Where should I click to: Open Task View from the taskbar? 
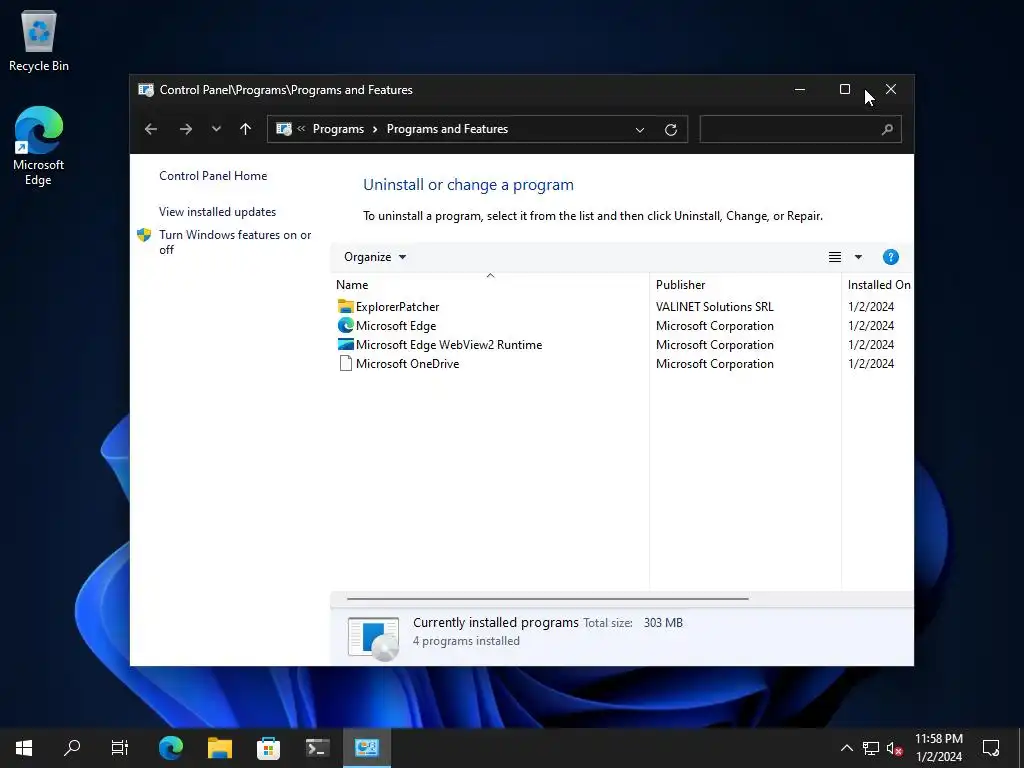click(120, 748)
